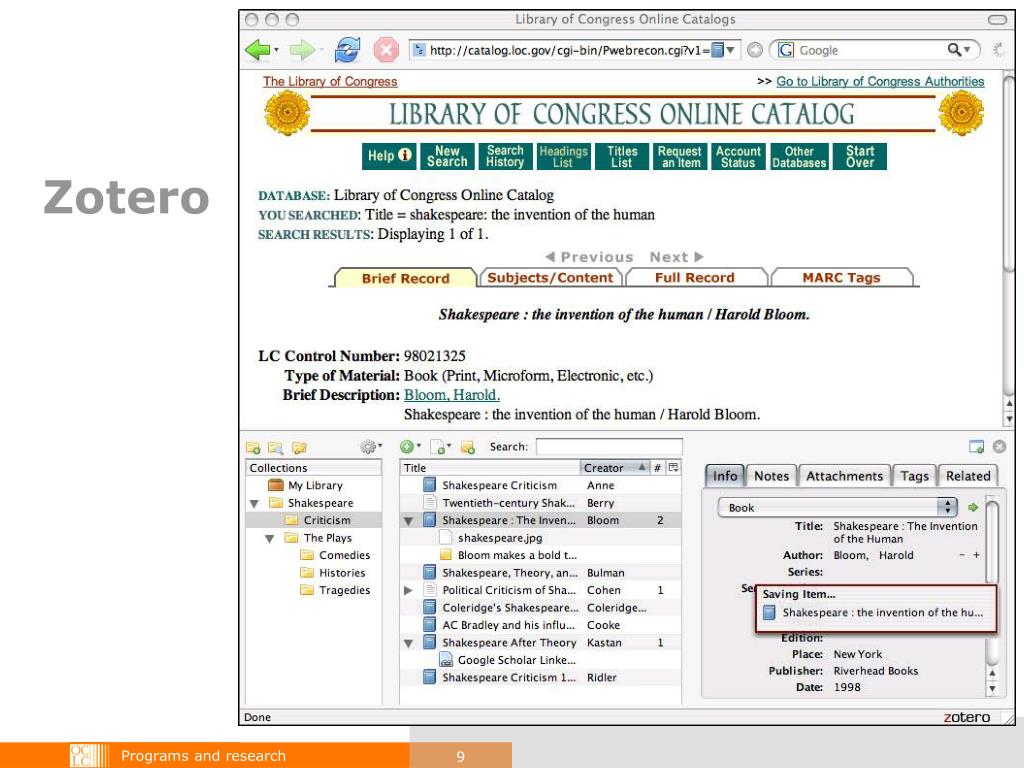
Task: Click the My Library icon
Action: coord(276,485)
